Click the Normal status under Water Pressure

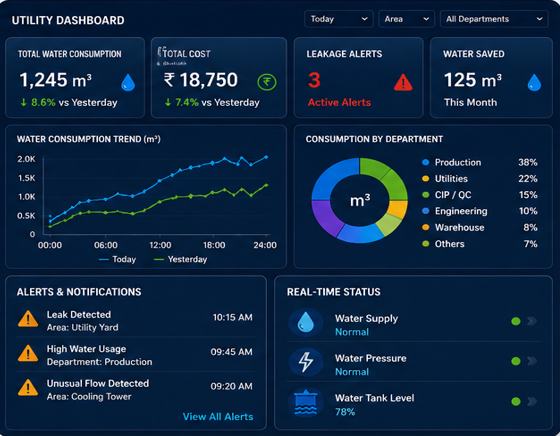[x=352, y=372]
